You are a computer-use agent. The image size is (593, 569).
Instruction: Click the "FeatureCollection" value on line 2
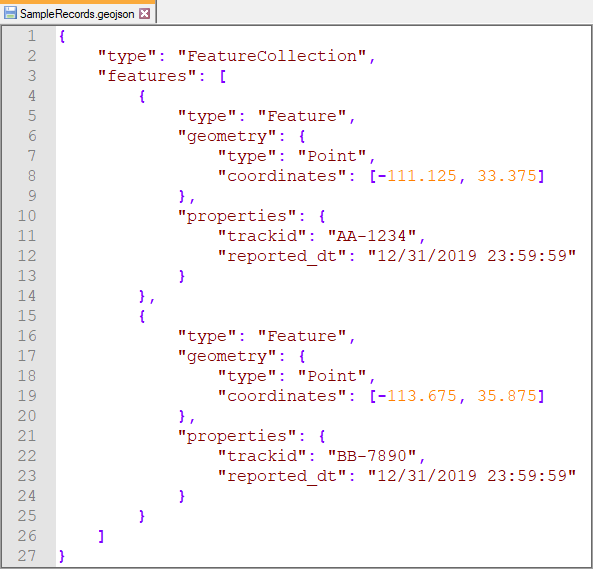pos(272,56)
